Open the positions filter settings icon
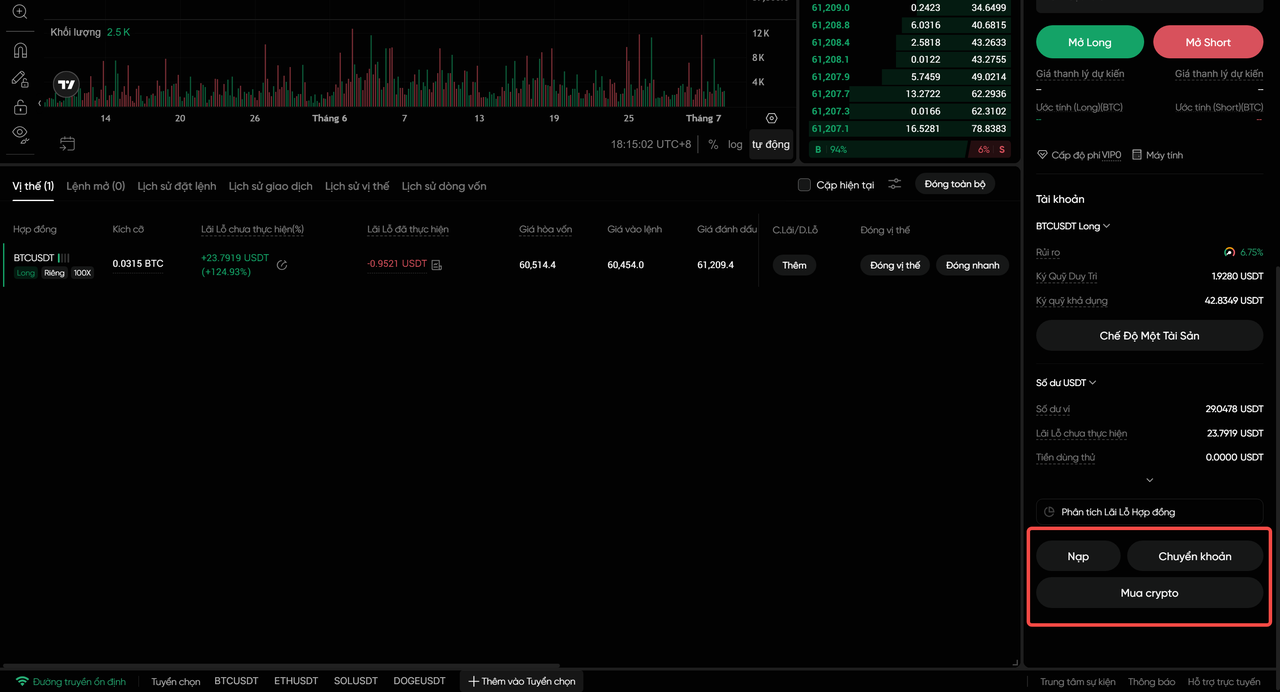Image resolution: width=1280 pixels, height=692 pixels. pos(895,184)
